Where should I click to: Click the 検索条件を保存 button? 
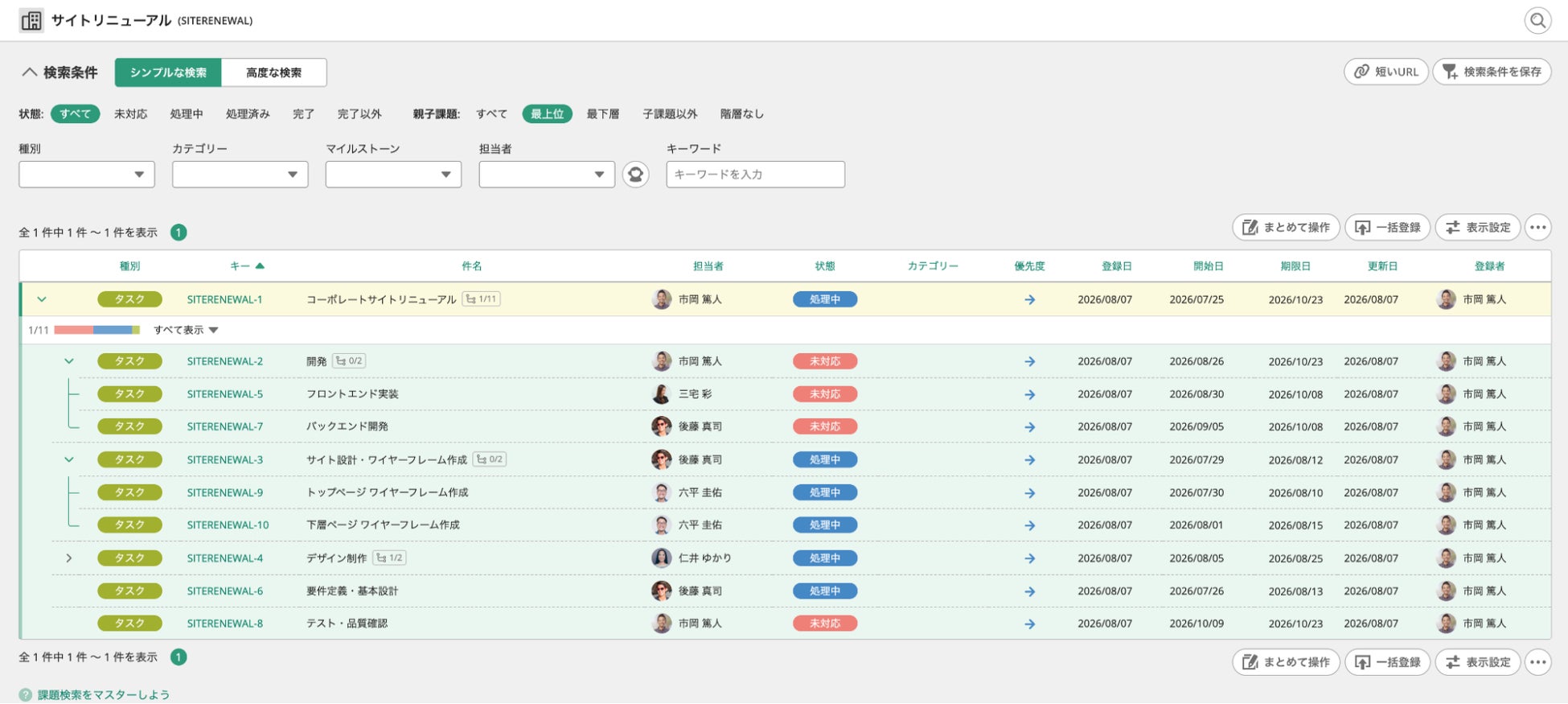1492,72
